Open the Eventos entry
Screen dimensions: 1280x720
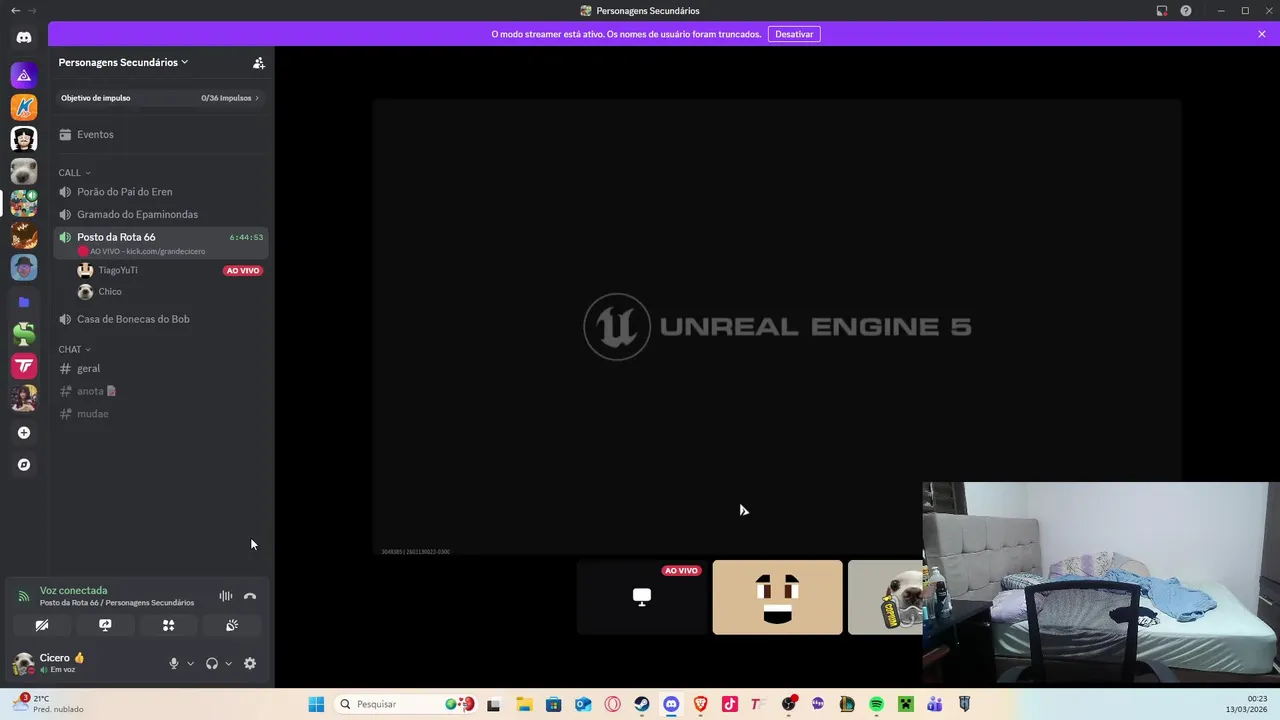[x=160, y=134]
